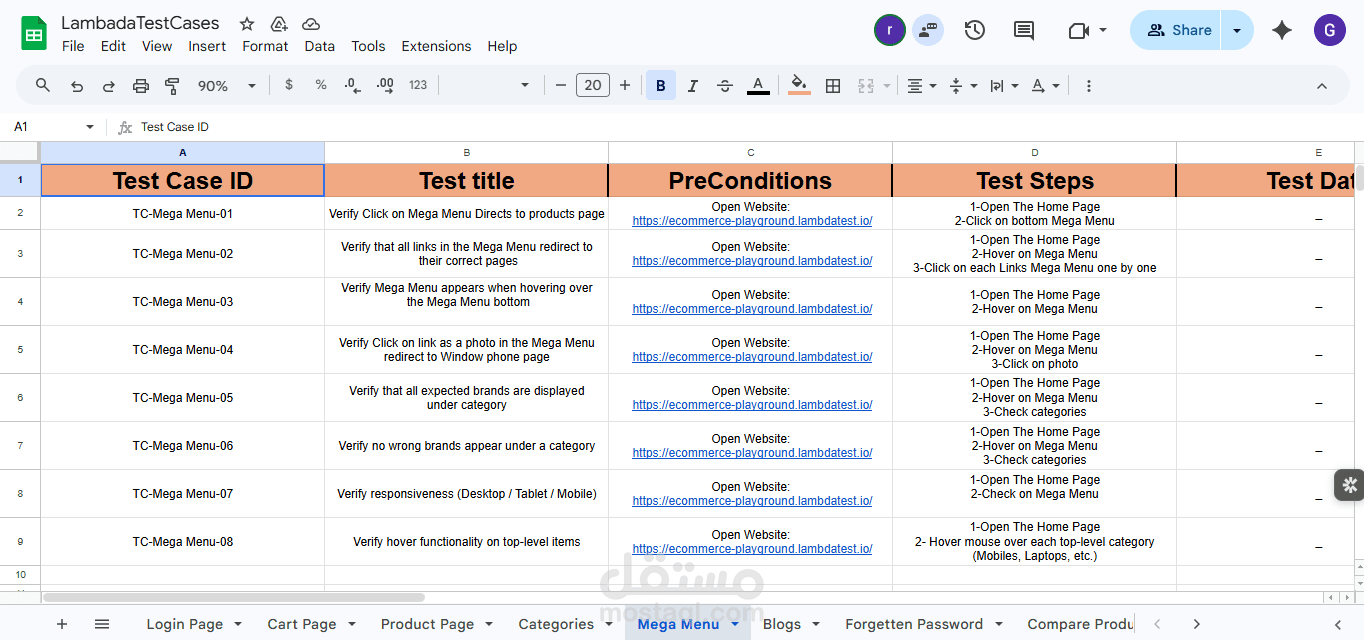Star the LambadaTestCases document
This screenshot has height=640, width=1364.
tap(247, 24)
